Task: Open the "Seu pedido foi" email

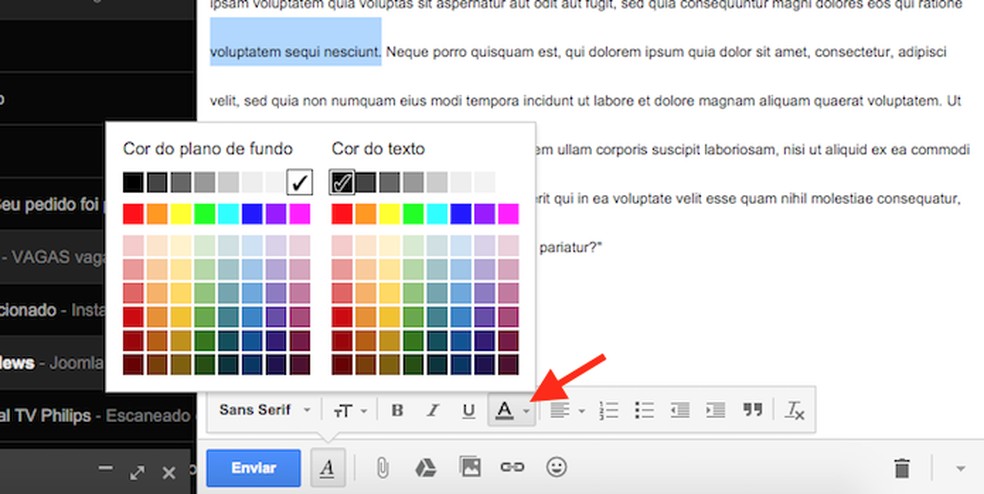Action: pos(52,205)
